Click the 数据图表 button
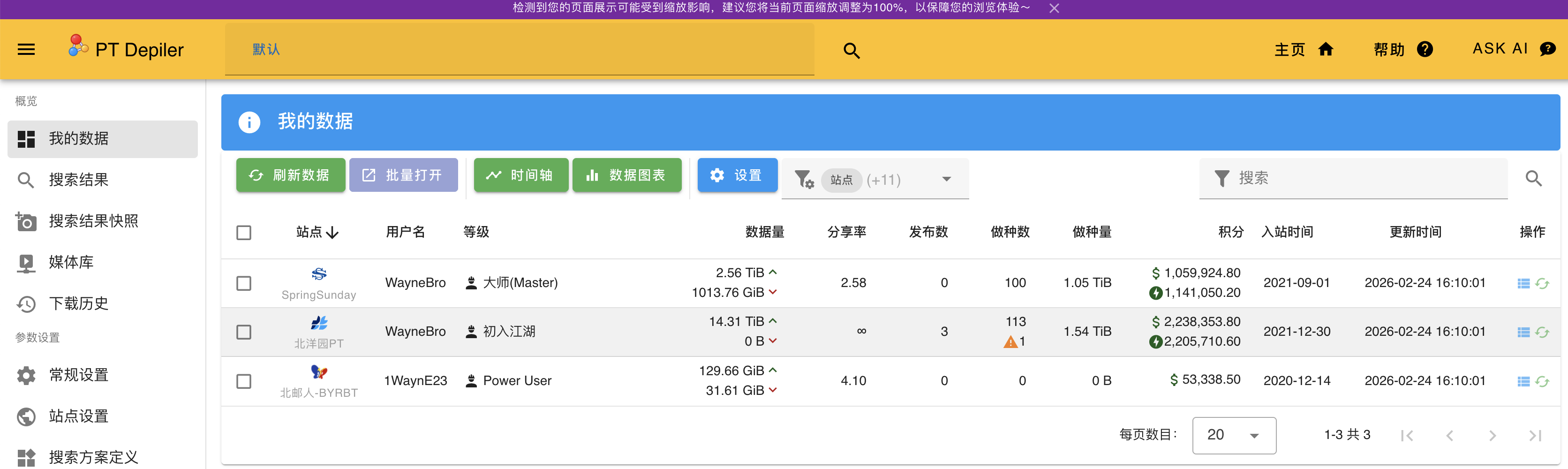Viewport: 1568px width, 469px height. pos(626,175)
